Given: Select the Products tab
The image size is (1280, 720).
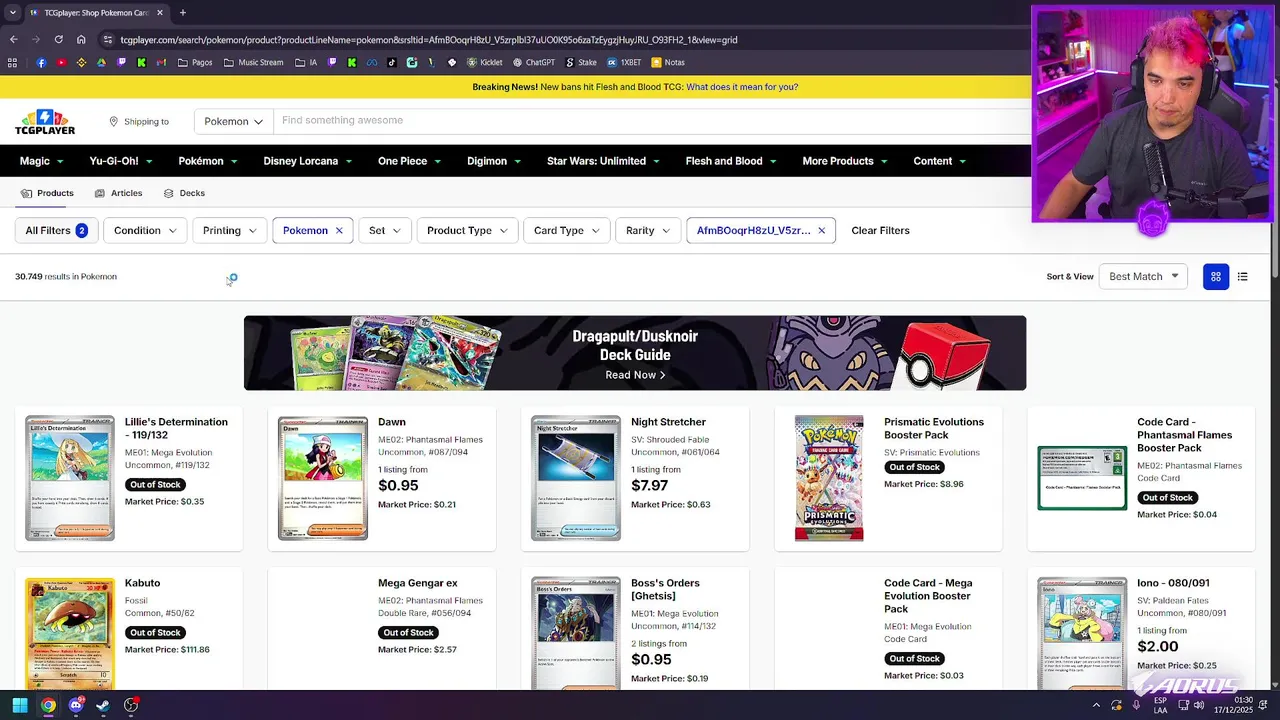Looking at the screenshot, I should coord(47,193).
